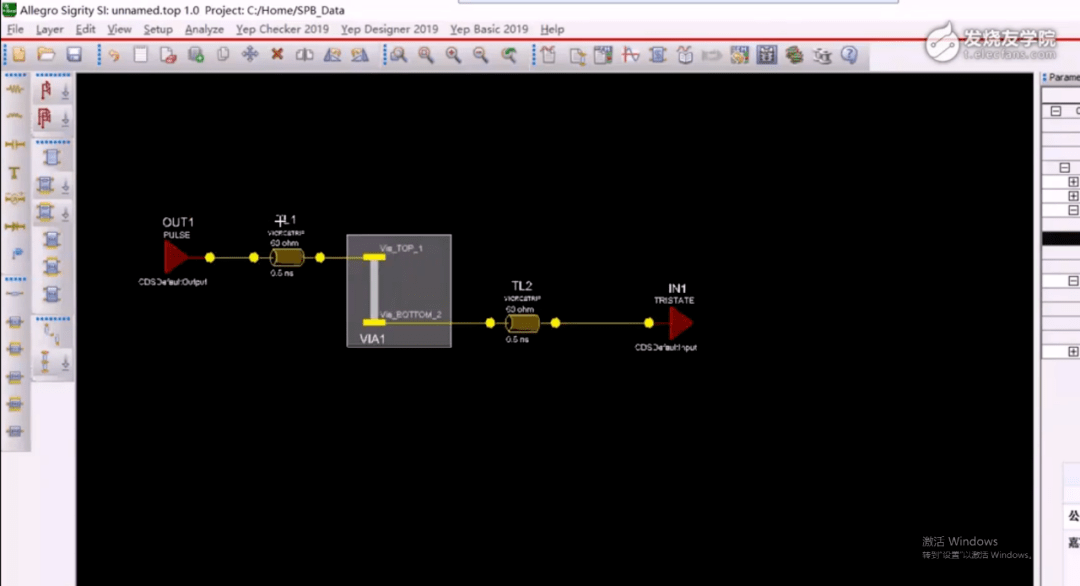Click the Via_TOP_1 yellow pad
Viewport: 1080px width, 586px height.
374,257
